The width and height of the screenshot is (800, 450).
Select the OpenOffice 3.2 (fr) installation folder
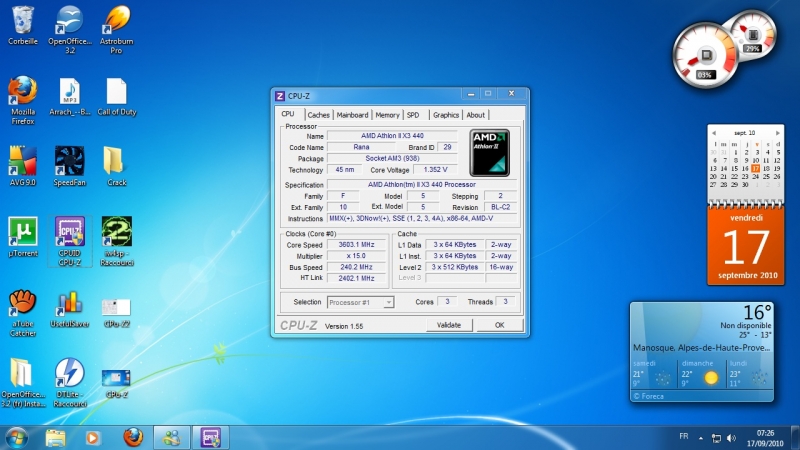pyautogui.click(x=22, y=383)
